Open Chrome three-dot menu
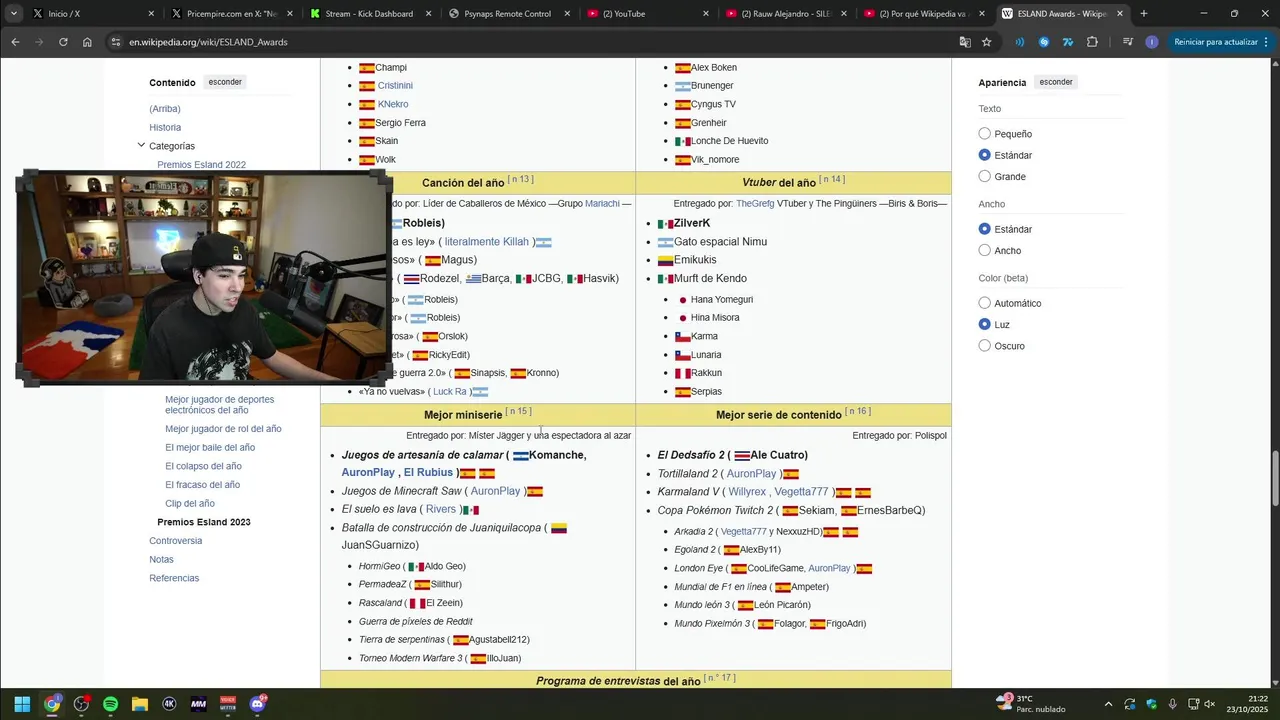 1266,42
